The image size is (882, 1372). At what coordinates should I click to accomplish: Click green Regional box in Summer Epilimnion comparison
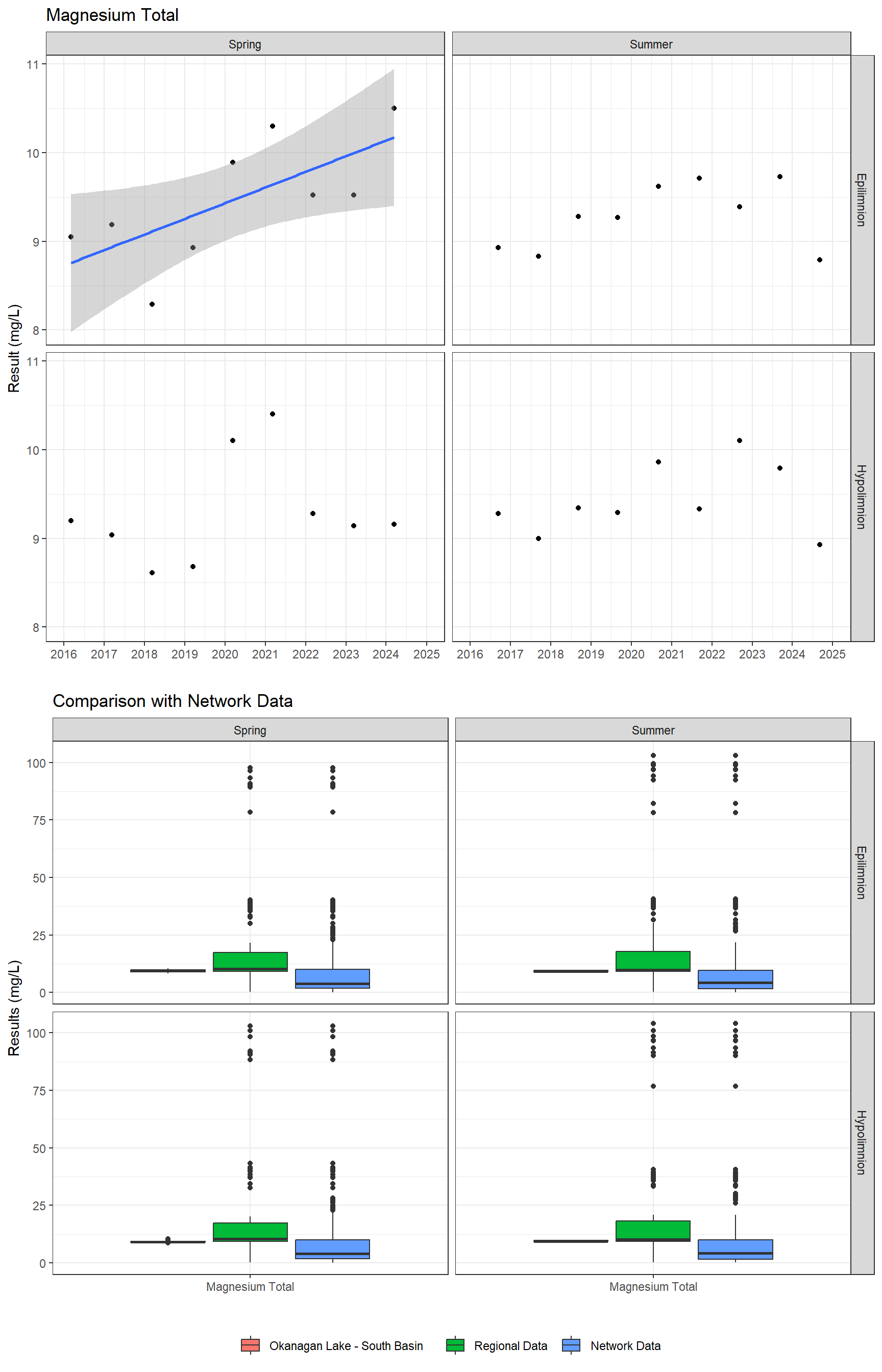click(x=653, y=962)
